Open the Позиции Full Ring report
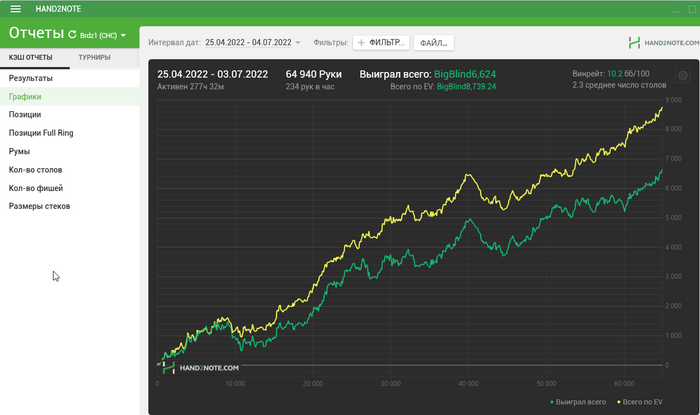The width and height of the screenshot is (700, 415). 70,133
